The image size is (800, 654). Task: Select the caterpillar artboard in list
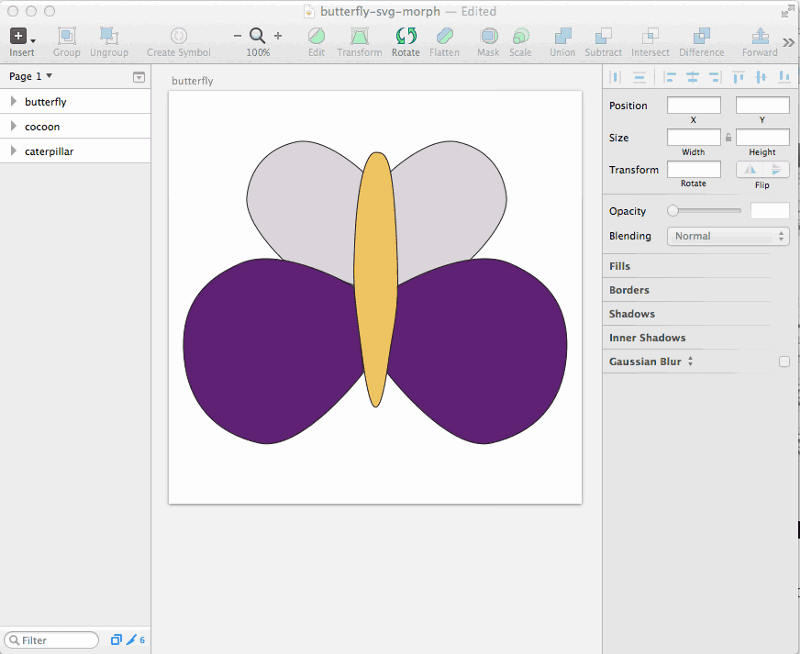(x=49, y=151)
